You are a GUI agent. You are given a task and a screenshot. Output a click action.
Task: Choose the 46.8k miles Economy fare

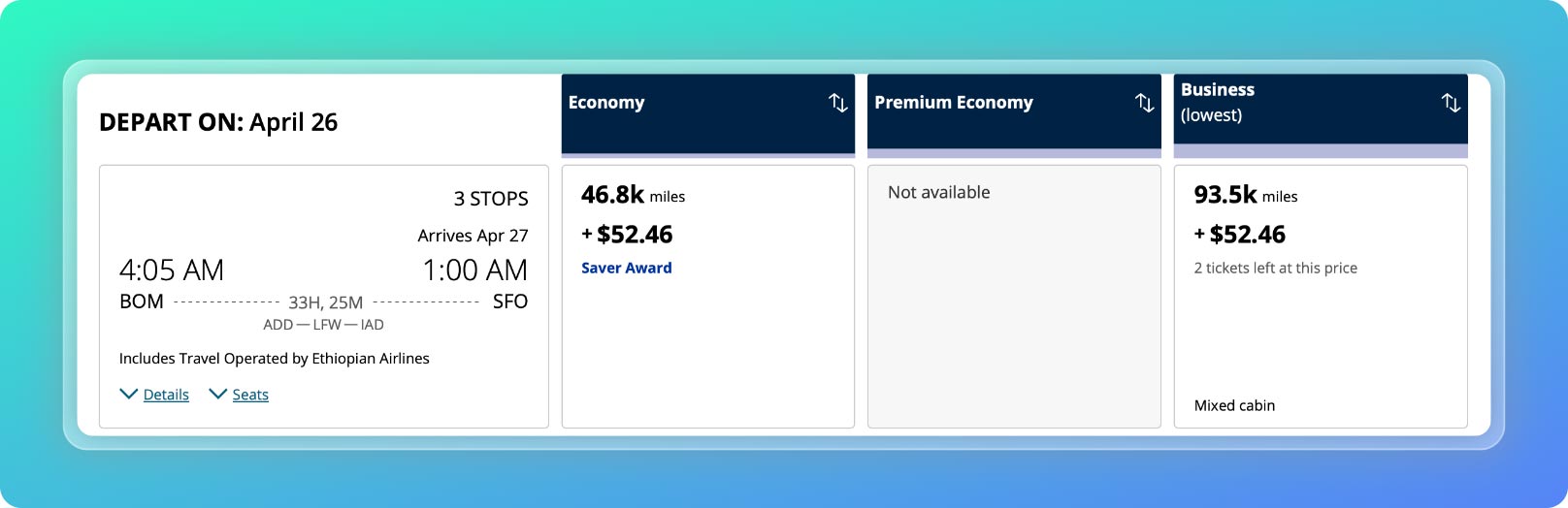[708, 297]
